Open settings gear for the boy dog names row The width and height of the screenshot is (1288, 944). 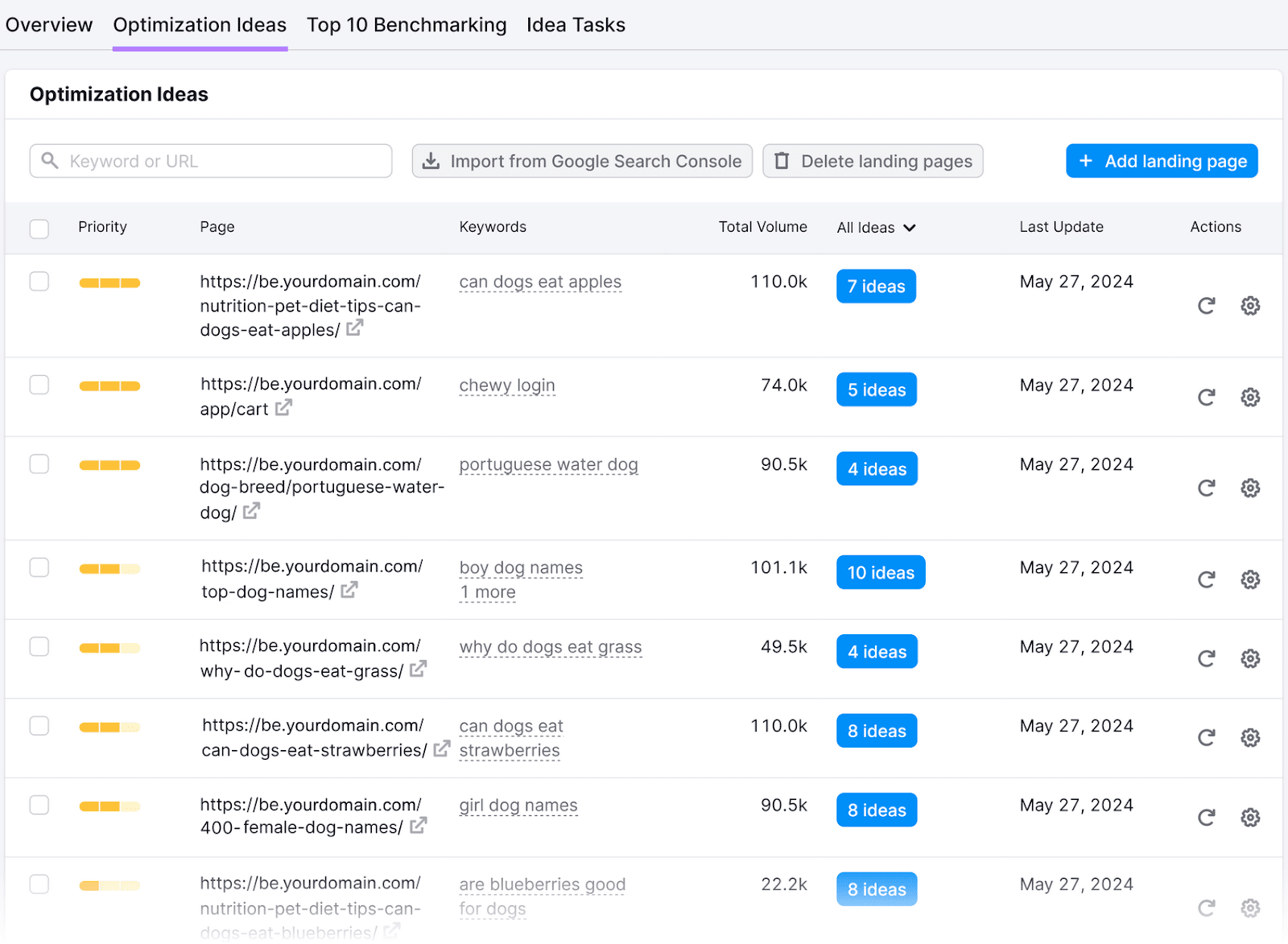1249,579
